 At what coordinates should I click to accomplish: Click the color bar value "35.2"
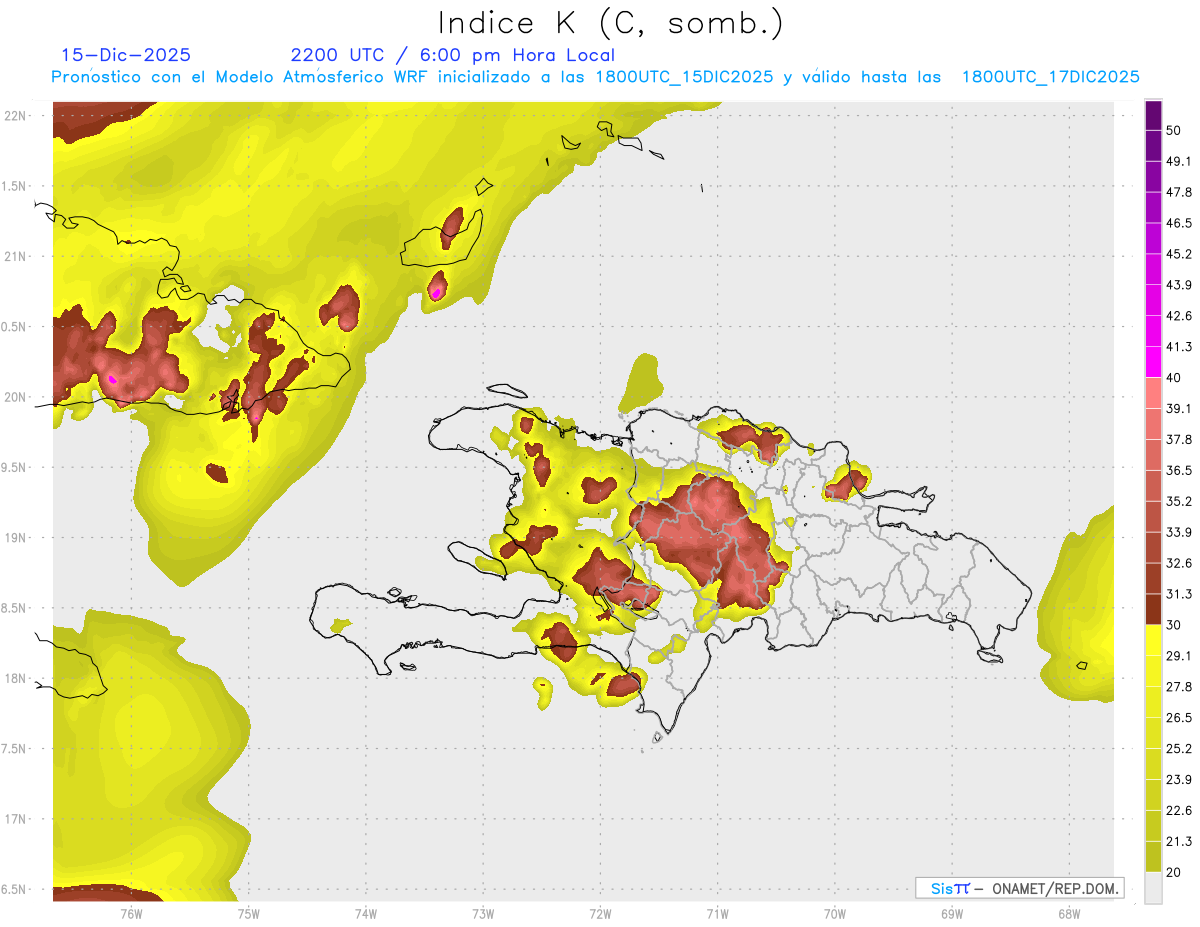[x=1179, y=501]
